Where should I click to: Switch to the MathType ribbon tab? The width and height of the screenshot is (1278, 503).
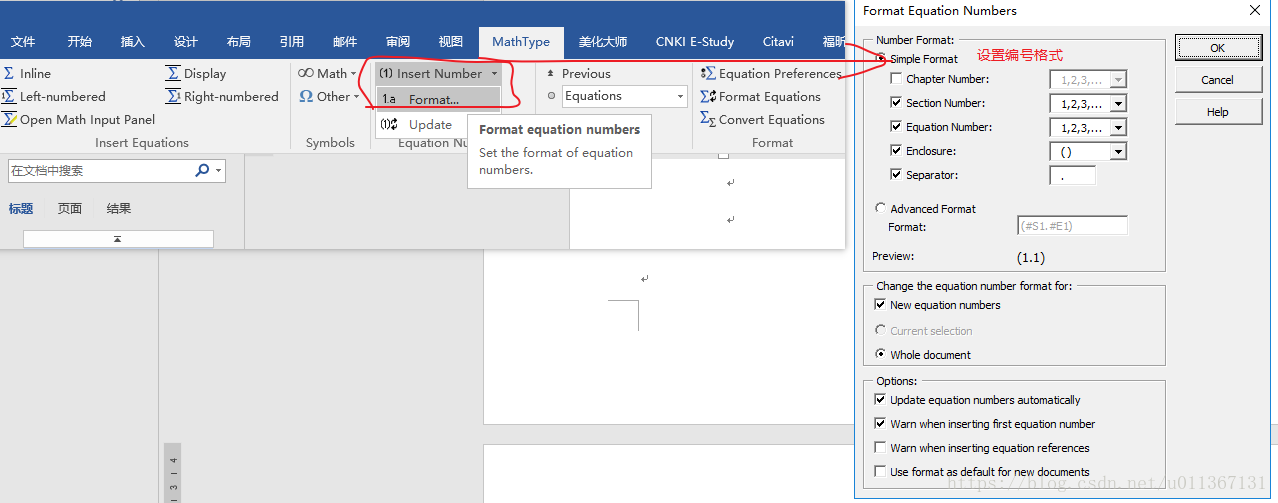click(521, 41)
